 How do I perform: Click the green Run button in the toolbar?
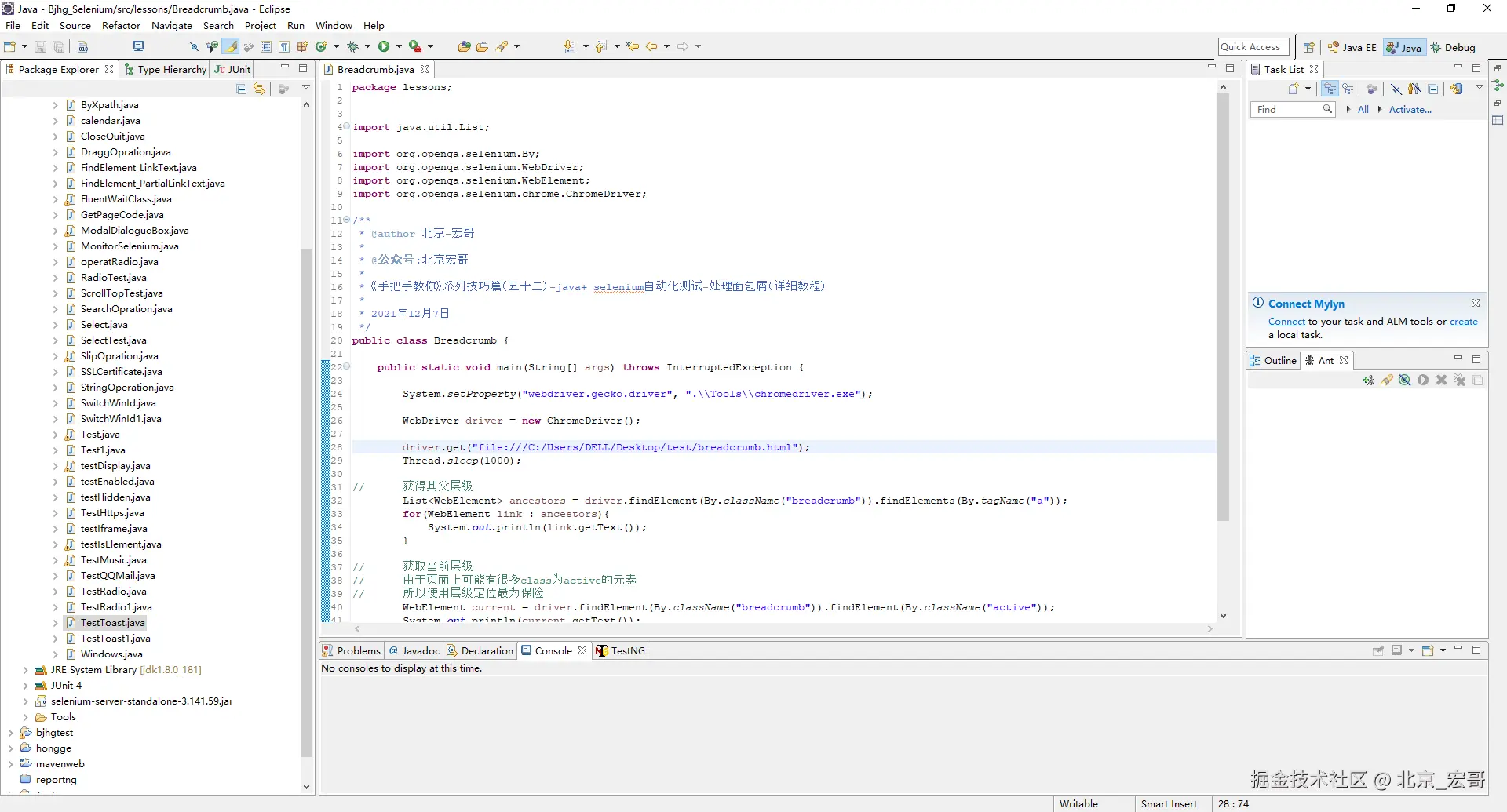click(384, 47)
